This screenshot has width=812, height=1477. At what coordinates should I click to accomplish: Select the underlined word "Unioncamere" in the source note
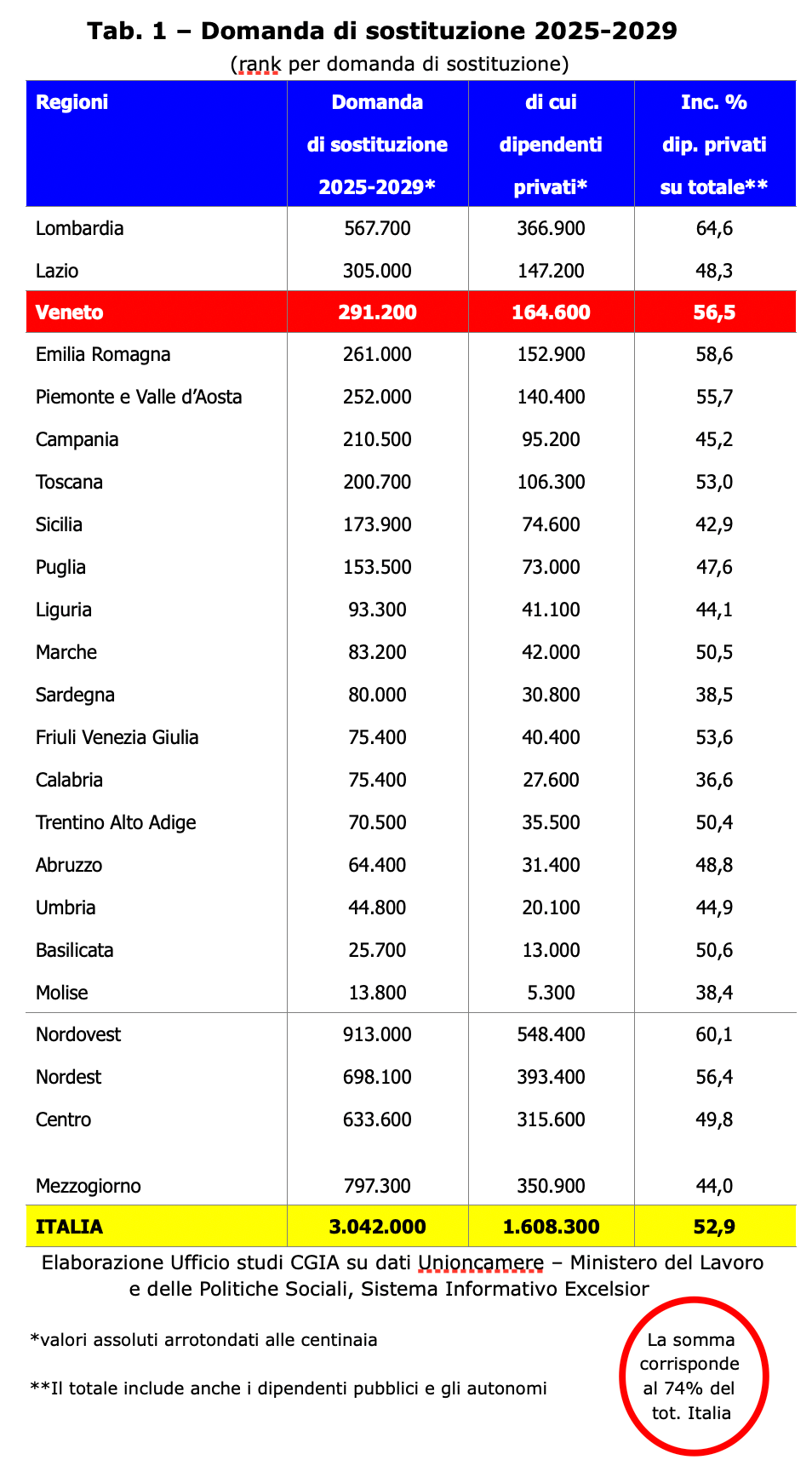tap(481, 1262)
